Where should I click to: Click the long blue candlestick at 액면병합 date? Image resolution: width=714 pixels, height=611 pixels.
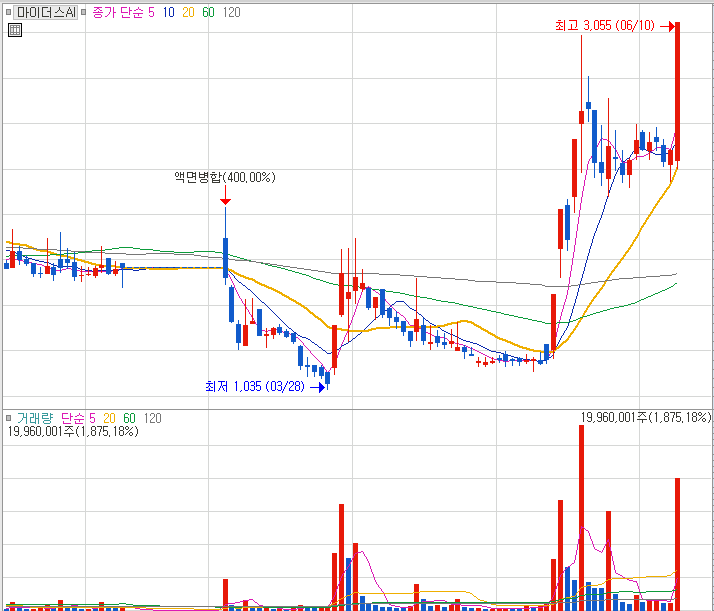tap(225, 257)
